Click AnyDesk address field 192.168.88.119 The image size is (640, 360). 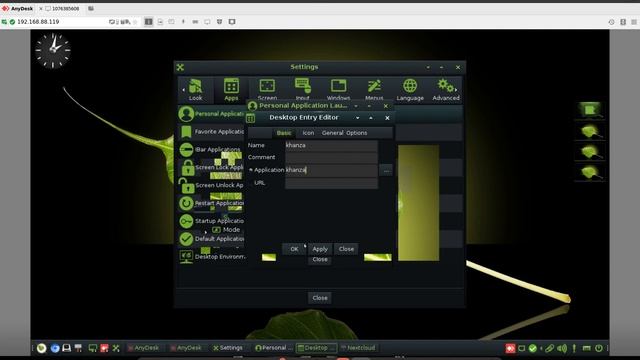point(61,22)
